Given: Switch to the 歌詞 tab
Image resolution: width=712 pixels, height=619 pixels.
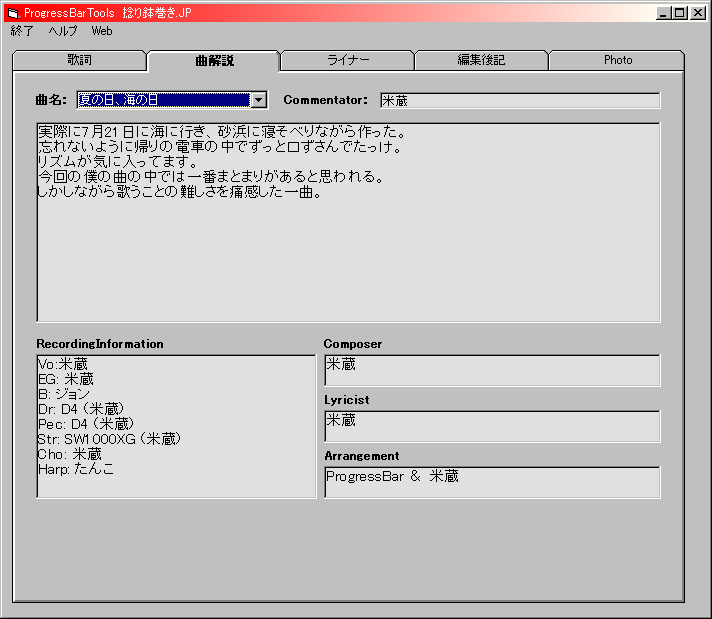Looking at the screenshot, I should [x=79, y=60].
